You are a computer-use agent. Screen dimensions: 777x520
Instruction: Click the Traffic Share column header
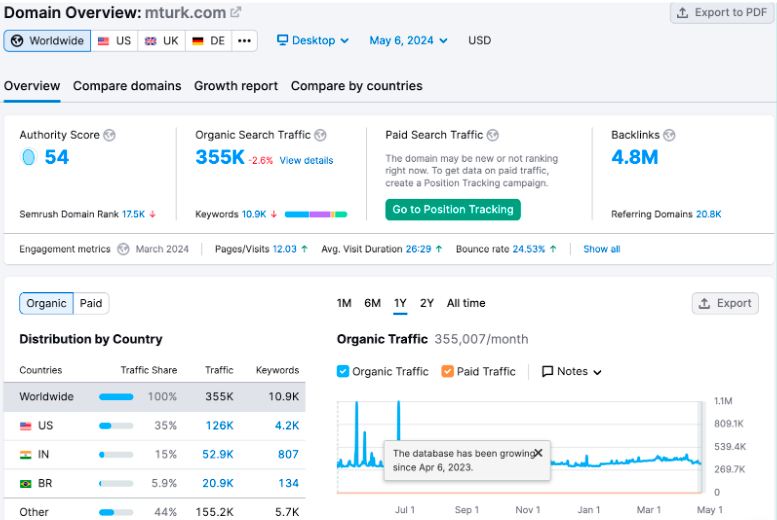(x=149, y=370)
